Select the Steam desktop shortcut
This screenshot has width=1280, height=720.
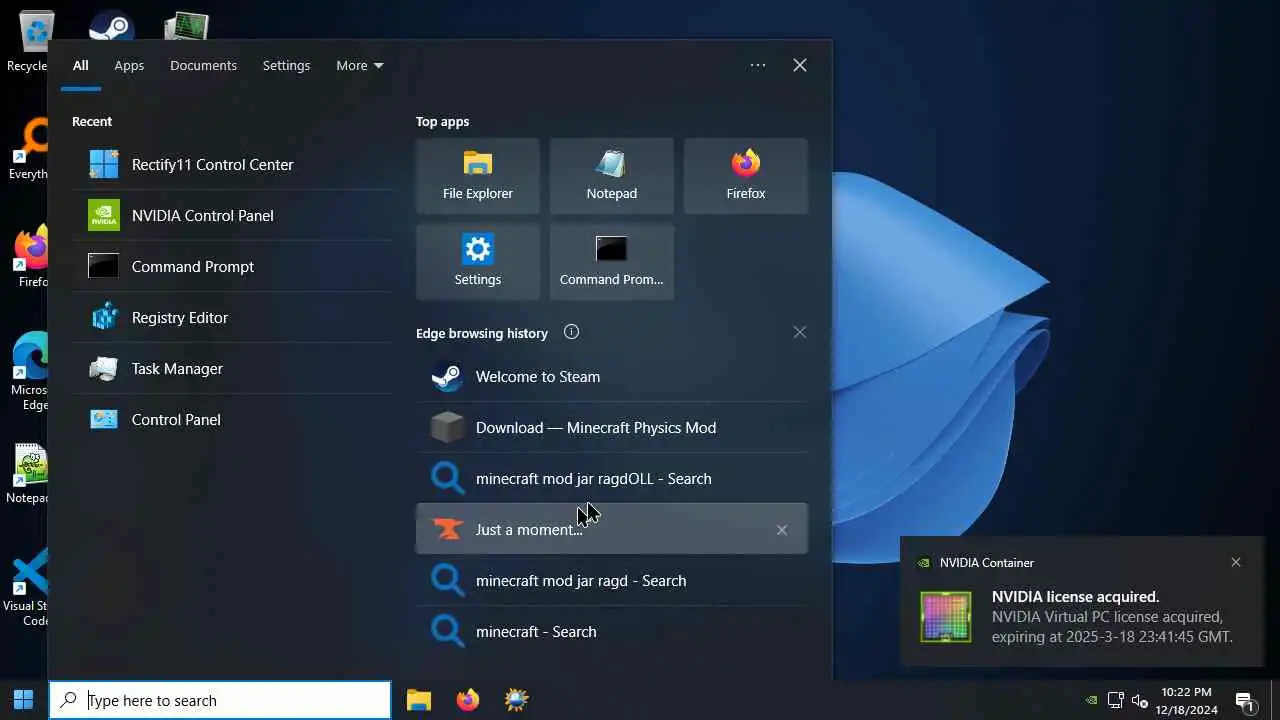(x=111, y=25)
